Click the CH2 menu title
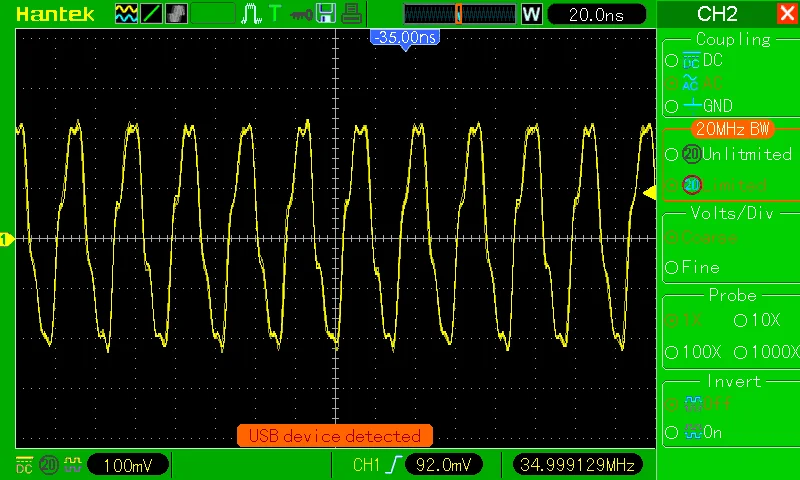This screenshot has width=800, height=480. (x=717, y=14)
